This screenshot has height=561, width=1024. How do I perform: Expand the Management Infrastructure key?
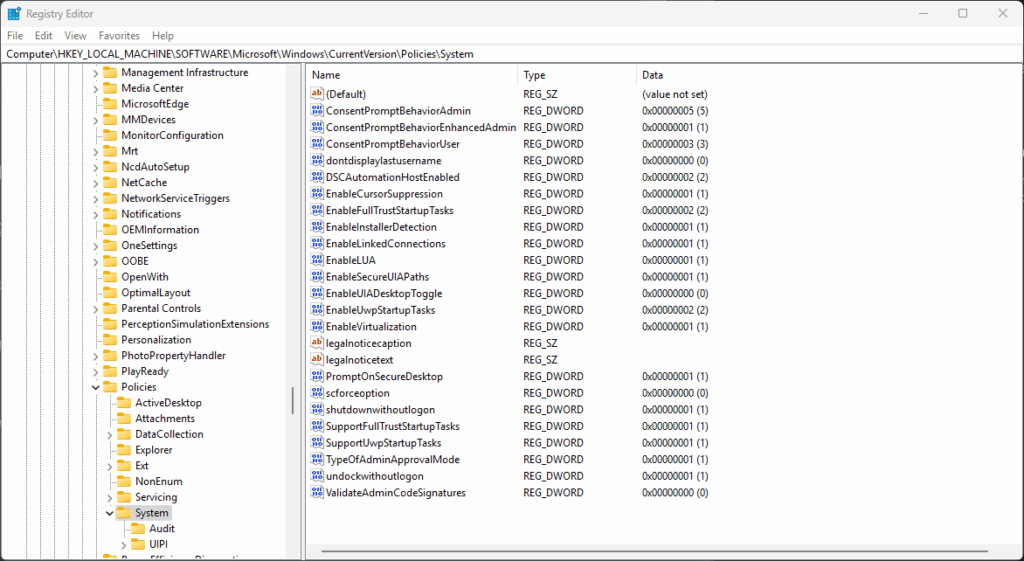pos(95,72)
